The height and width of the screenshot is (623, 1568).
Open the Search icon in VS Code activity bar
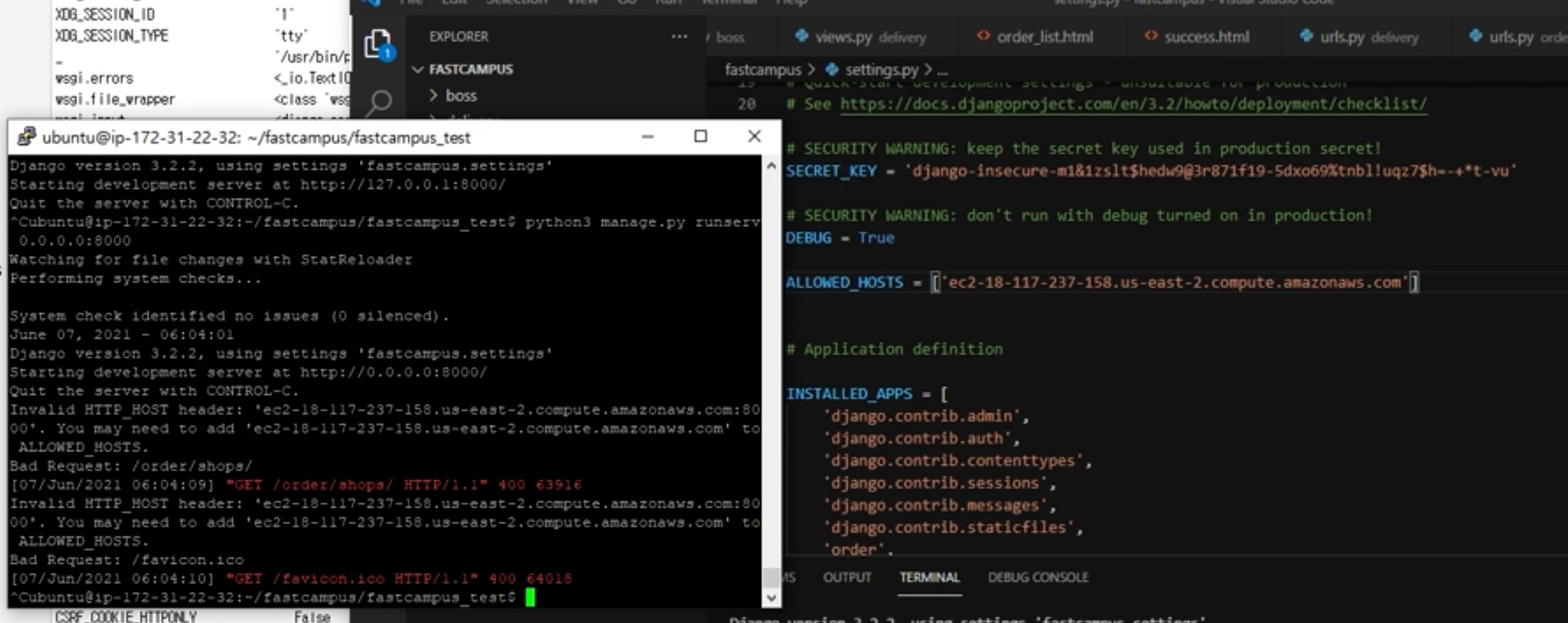(x=380, y=102)
